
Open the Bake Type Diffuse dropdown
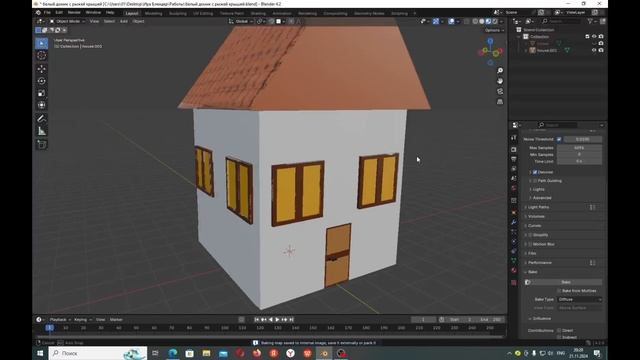point(580,300)
